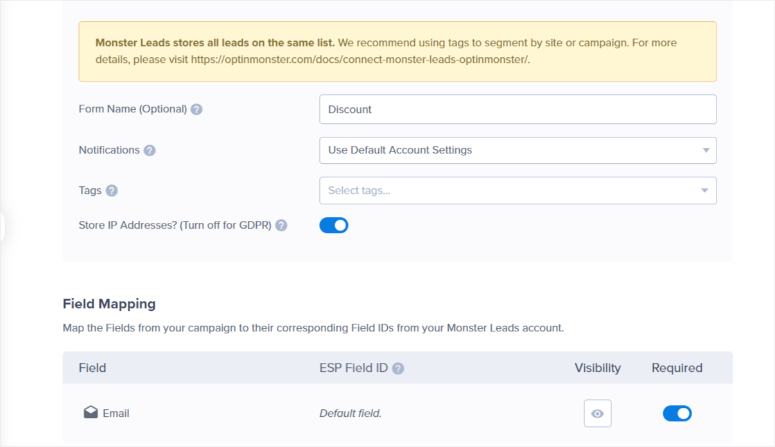Open the Use Default Account Settings dropdown
This screenshot has width=775, height=447.
(517, 150)
